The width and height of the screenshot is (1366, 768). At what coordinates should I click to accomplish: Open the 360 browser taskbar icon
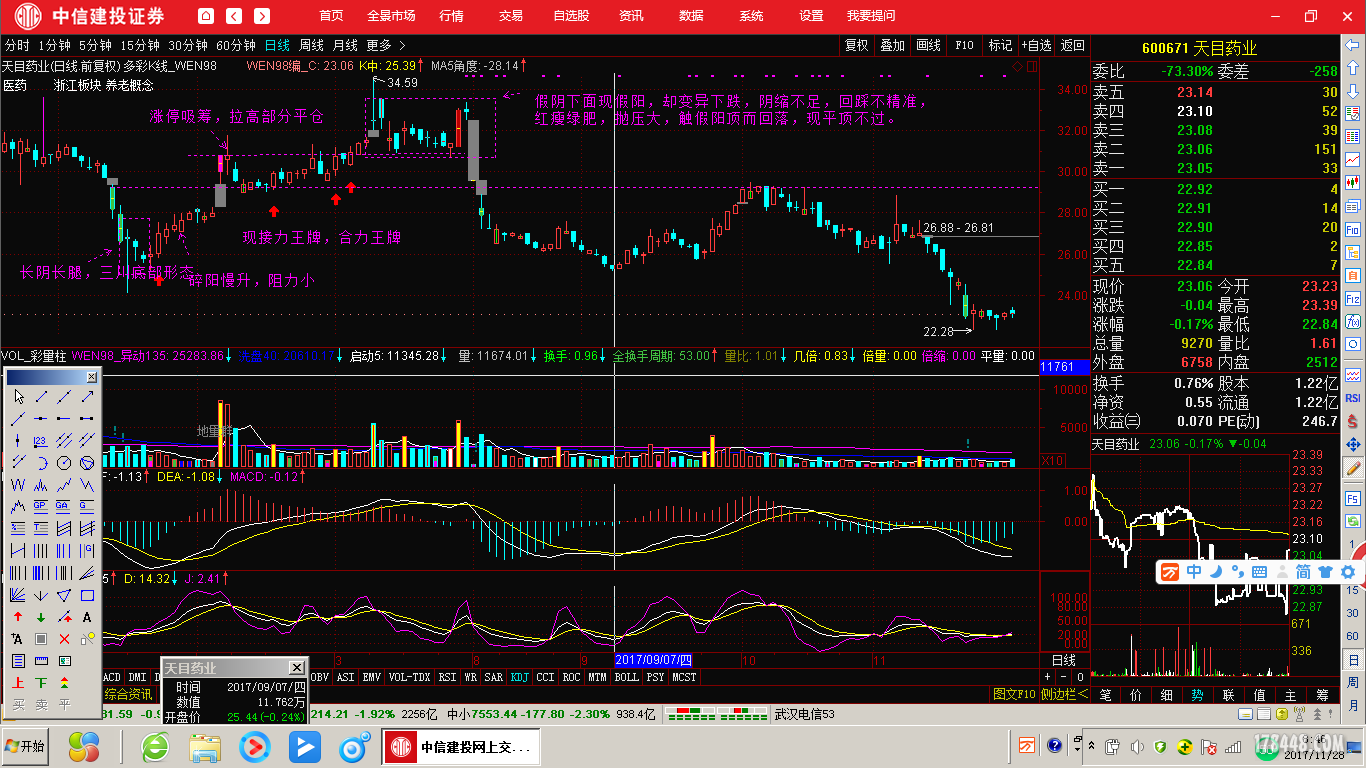pos(155,747)
